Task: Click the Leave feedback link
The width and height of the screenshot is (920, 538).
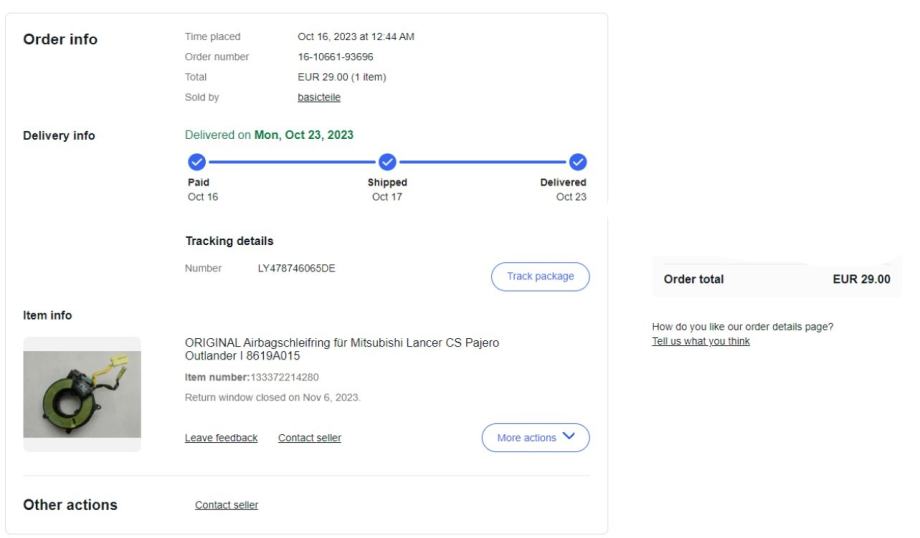Action: click(221, 438)
